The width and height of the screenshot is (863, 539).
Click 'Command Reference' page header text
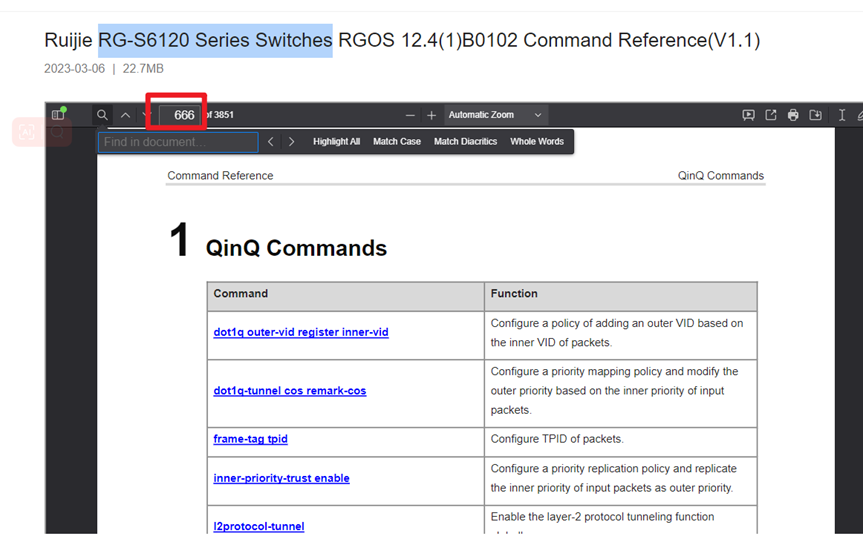(220, 176)
